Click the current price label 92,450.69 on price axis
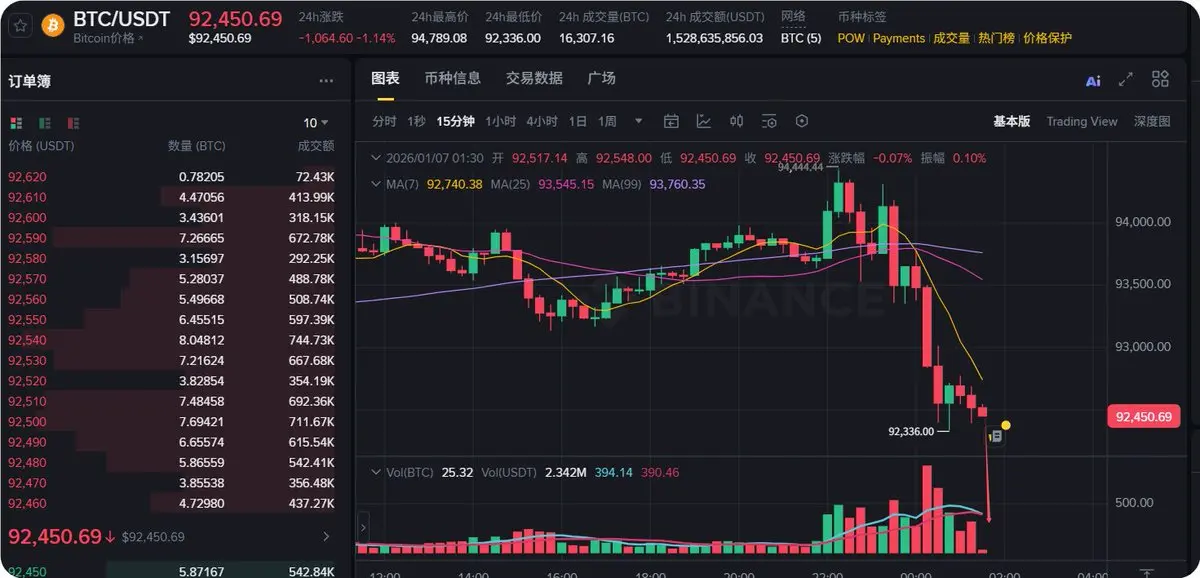The image size is (1200, 578). click(1142, 417)
